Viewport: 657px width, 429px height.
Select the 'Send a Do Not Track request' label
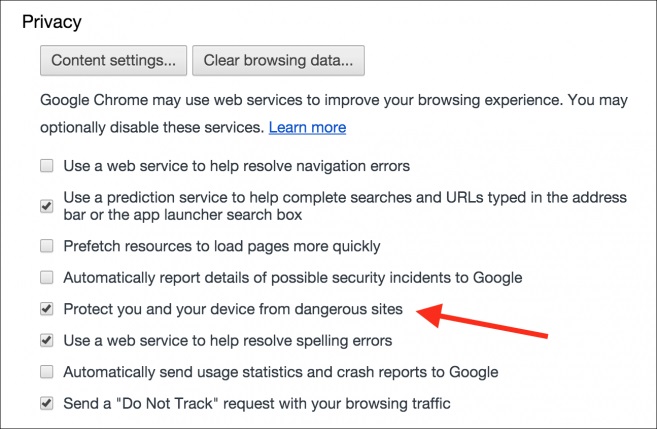click(257, 404)
